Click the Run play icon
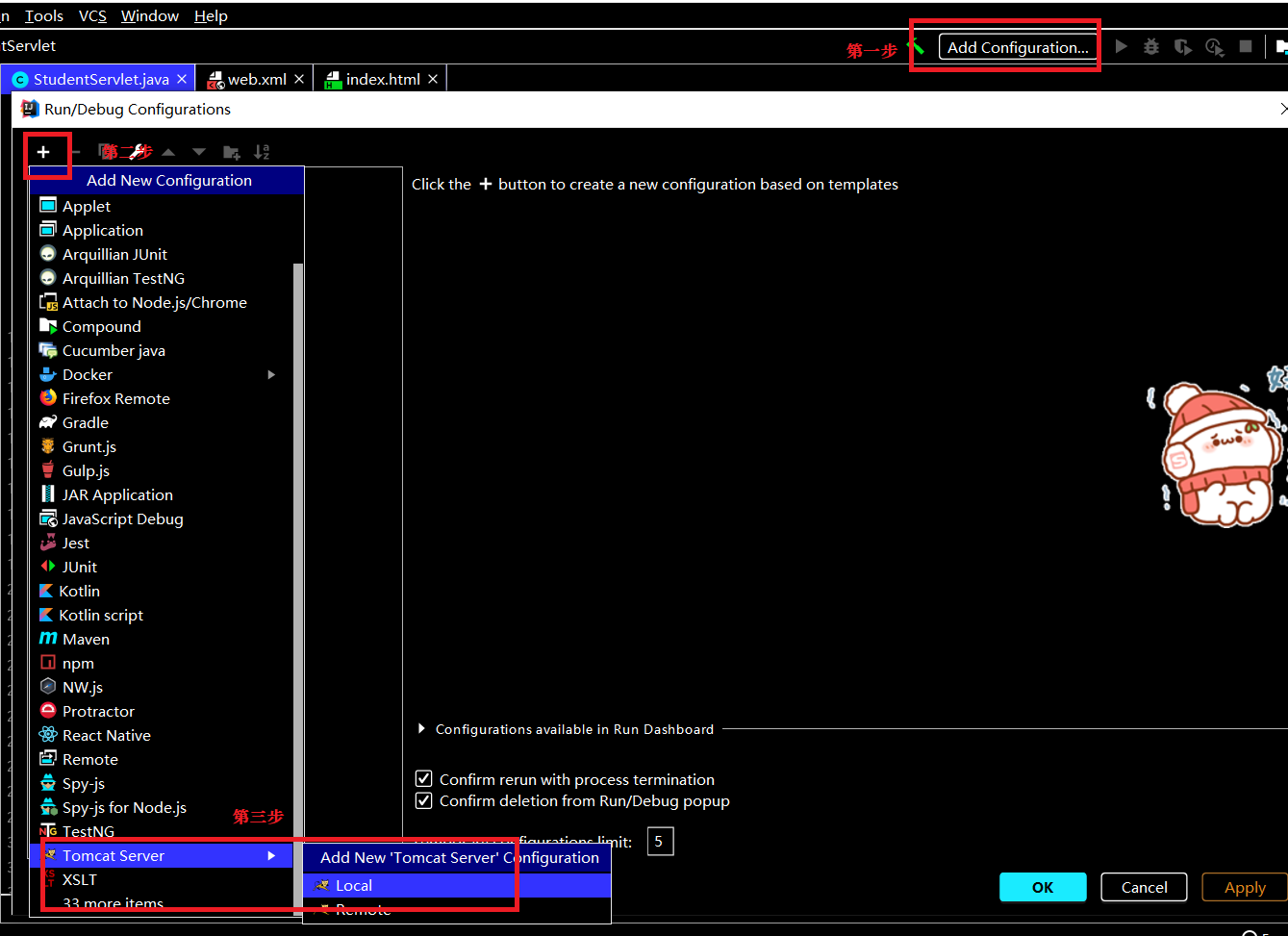 1122,46
